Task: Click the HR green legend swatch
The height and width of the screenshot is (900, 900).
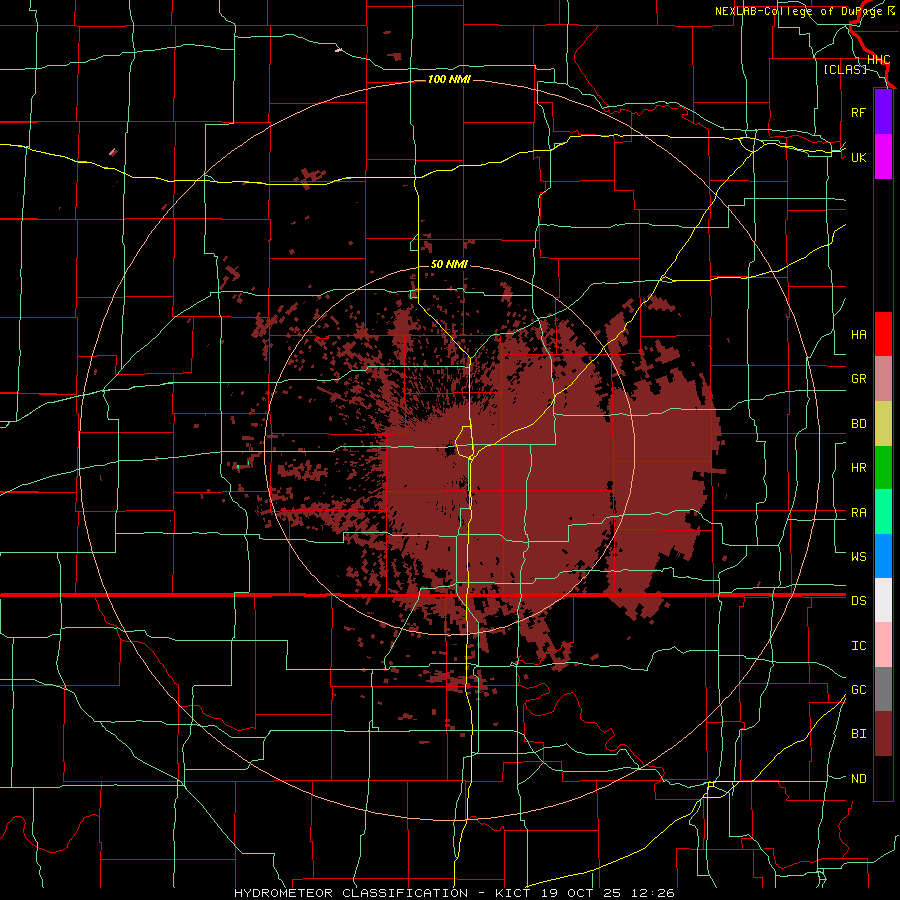Action: 883,468
